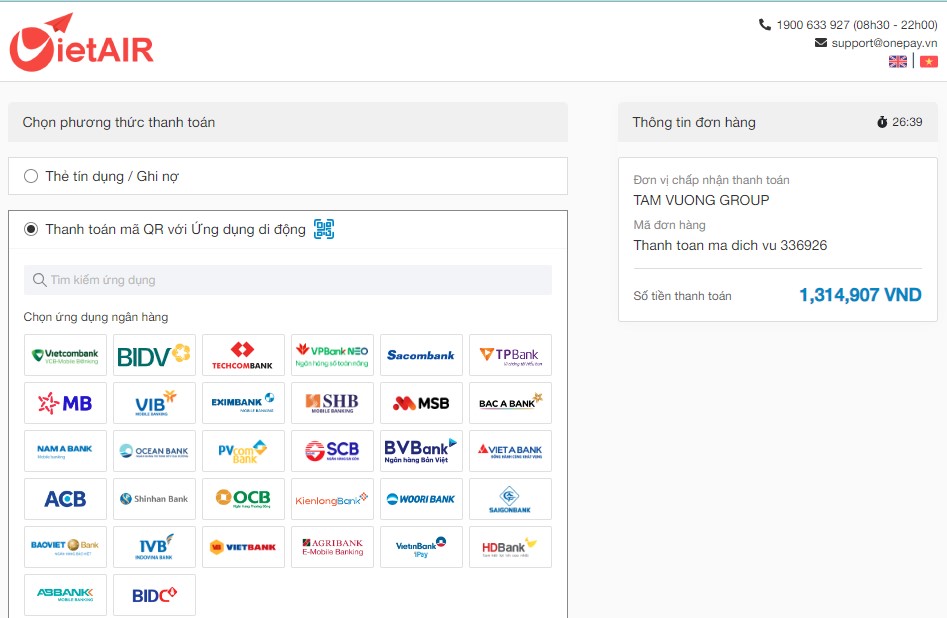Pick VietinBank iPay from the list
This screenshot has width=947, height=618.
point(421,546)
